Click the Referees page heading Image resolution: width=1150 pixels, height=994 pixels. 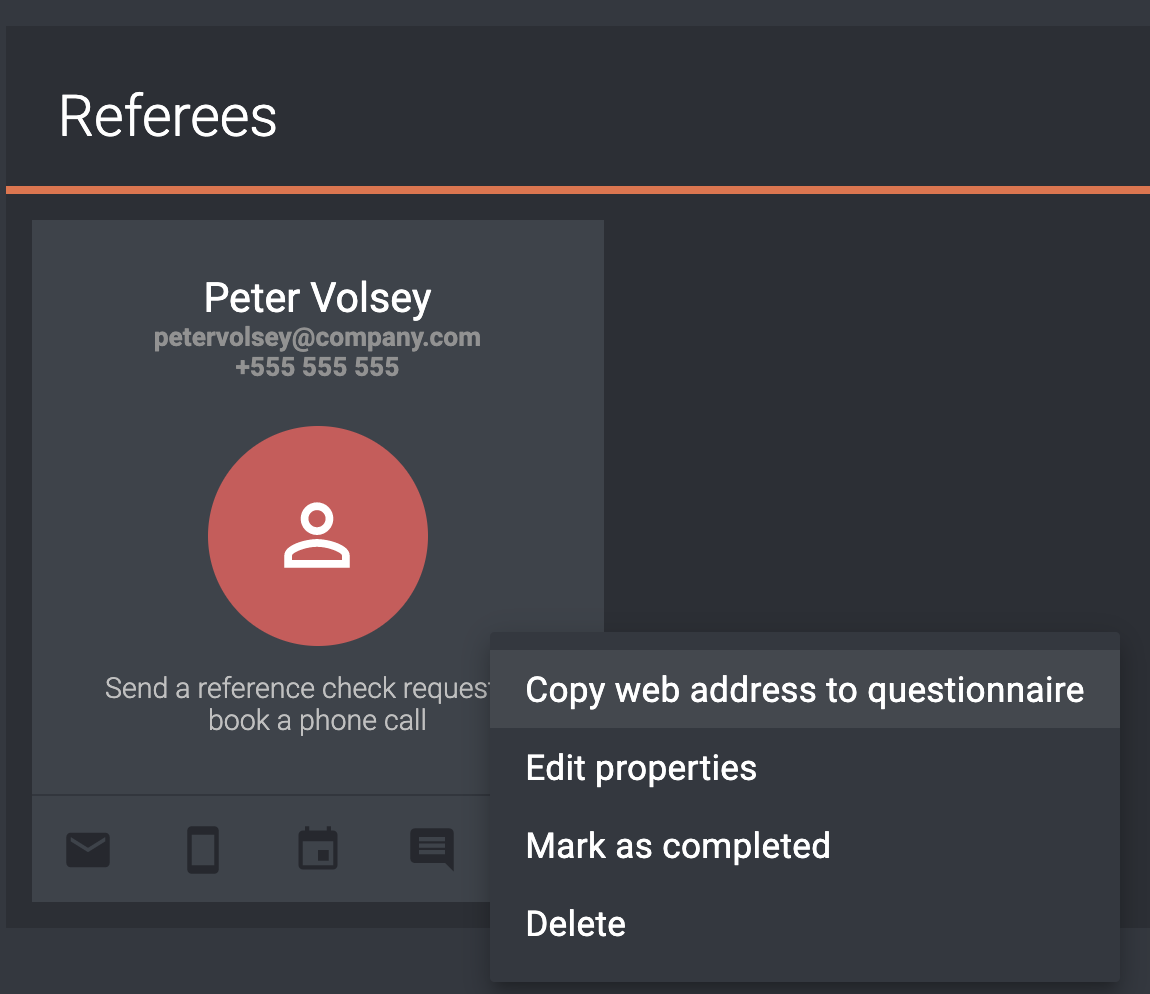(x=168, y=117)
